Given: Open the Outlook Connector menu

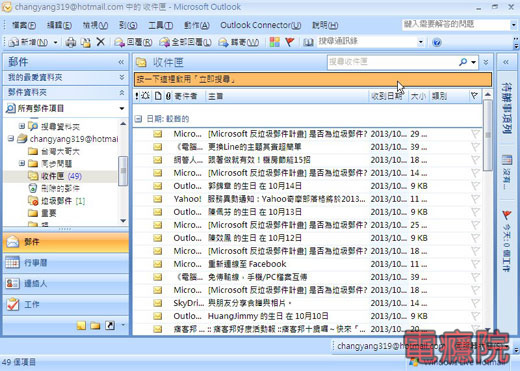Looking at the screenshot, I should (x=261, y=25).
